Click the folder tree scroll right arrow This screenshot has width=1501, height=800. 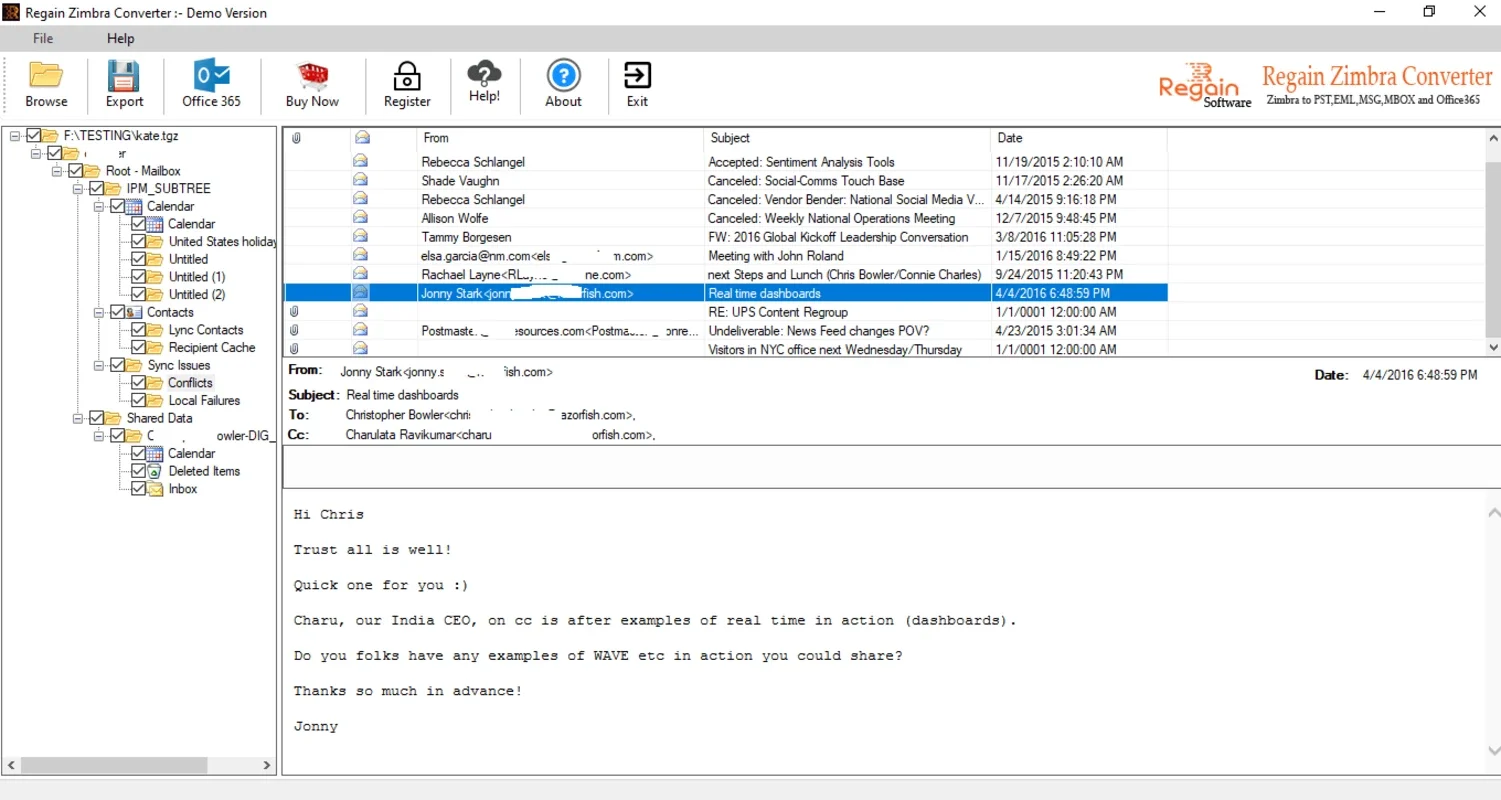pyautogui.click(x=267, y=765)
